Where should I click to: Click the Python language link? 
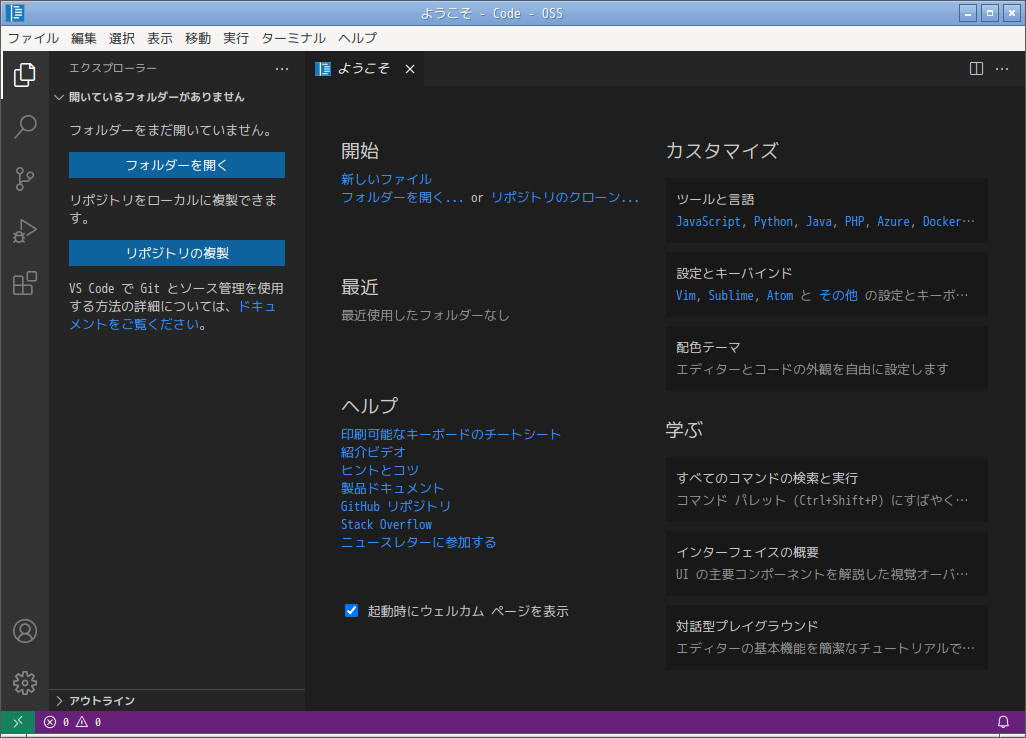coord(773,222)
